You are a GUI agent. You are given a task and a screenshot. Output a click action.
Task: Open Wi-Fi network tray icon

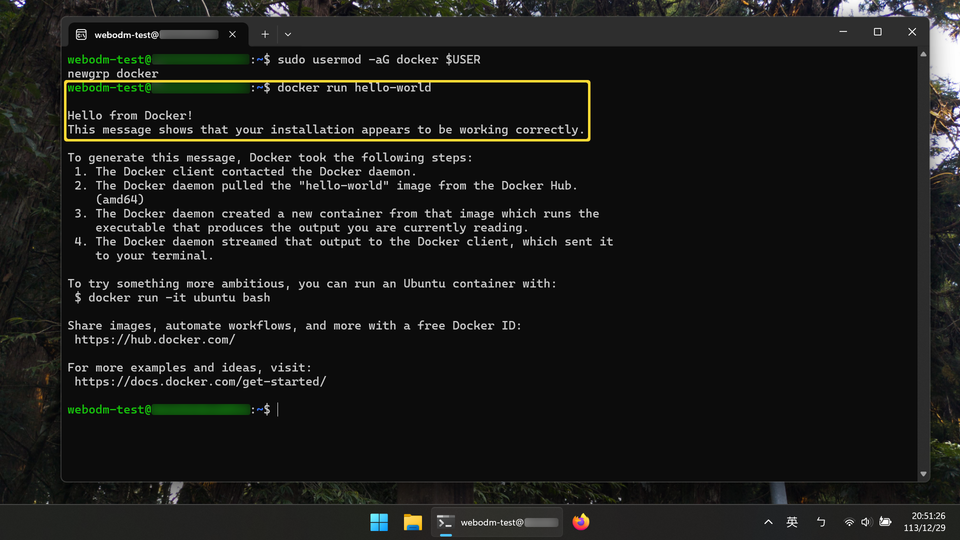[x=849, y=522]
